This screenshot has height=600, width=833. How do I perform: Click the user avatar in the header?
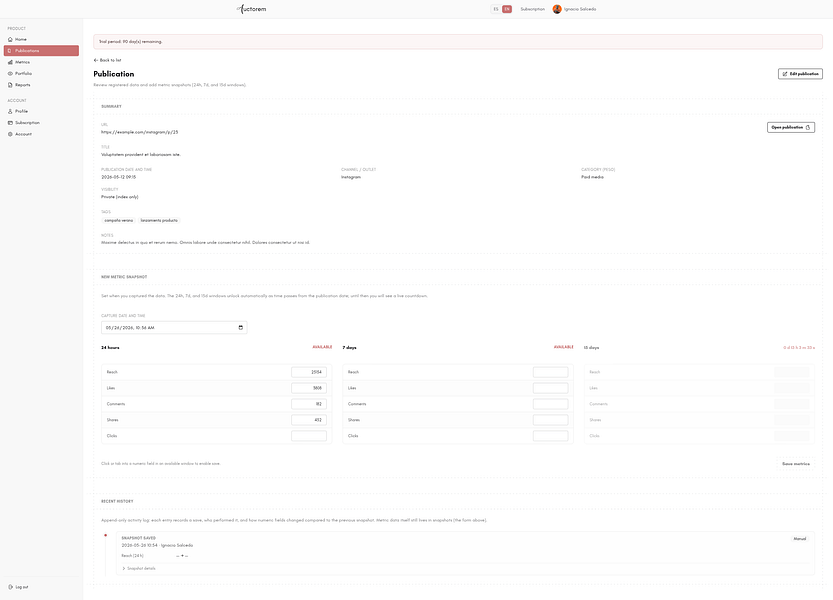(557, 9)
